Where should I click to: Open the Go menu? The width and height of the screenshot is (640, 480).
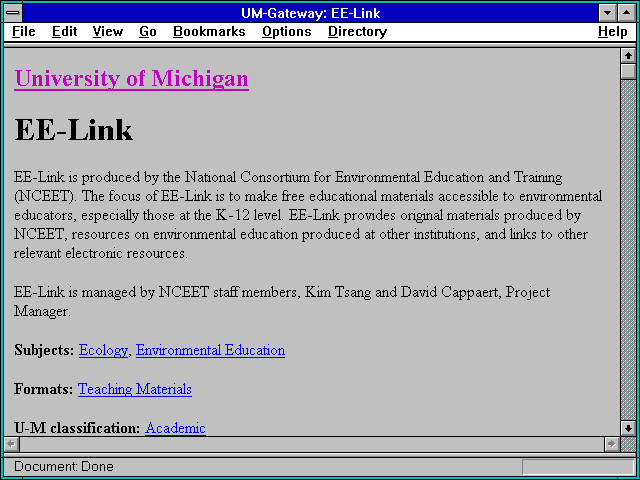(148, 31)
